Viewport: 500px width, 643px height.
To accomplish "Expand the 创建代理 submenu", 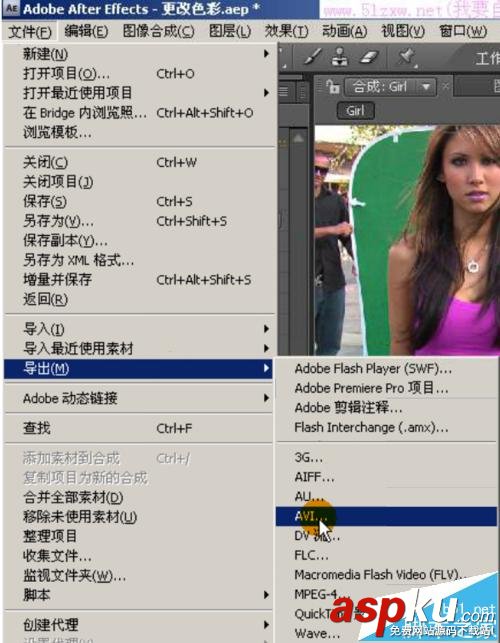I will (138, 625).
